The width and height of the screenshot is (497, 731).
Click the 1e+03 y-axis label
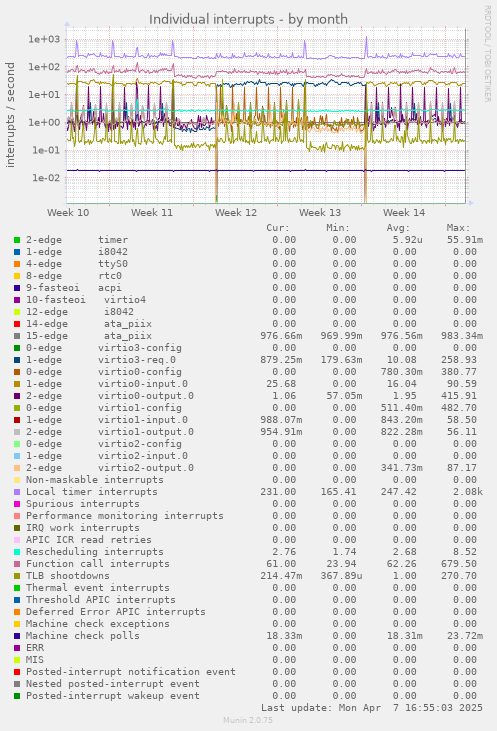[x=44, y=39]
